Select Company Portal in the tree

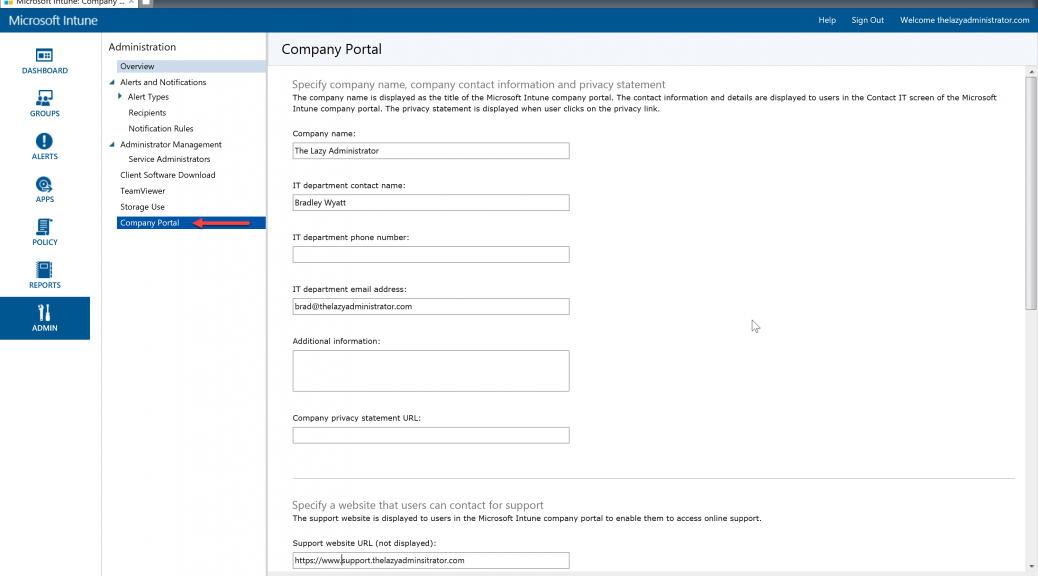pos(191,222)
